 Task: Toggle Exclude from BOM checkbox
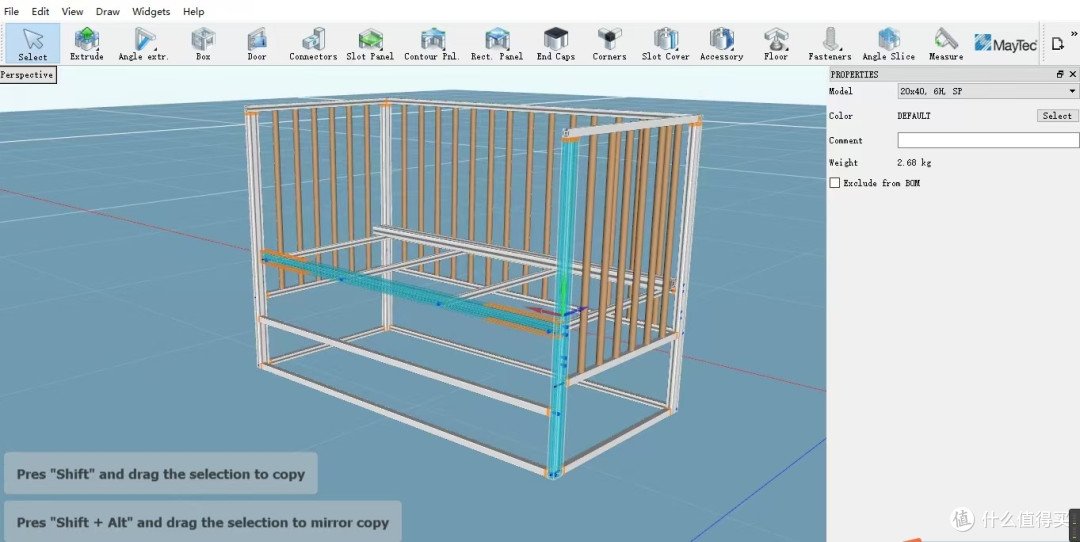point(835,183)
